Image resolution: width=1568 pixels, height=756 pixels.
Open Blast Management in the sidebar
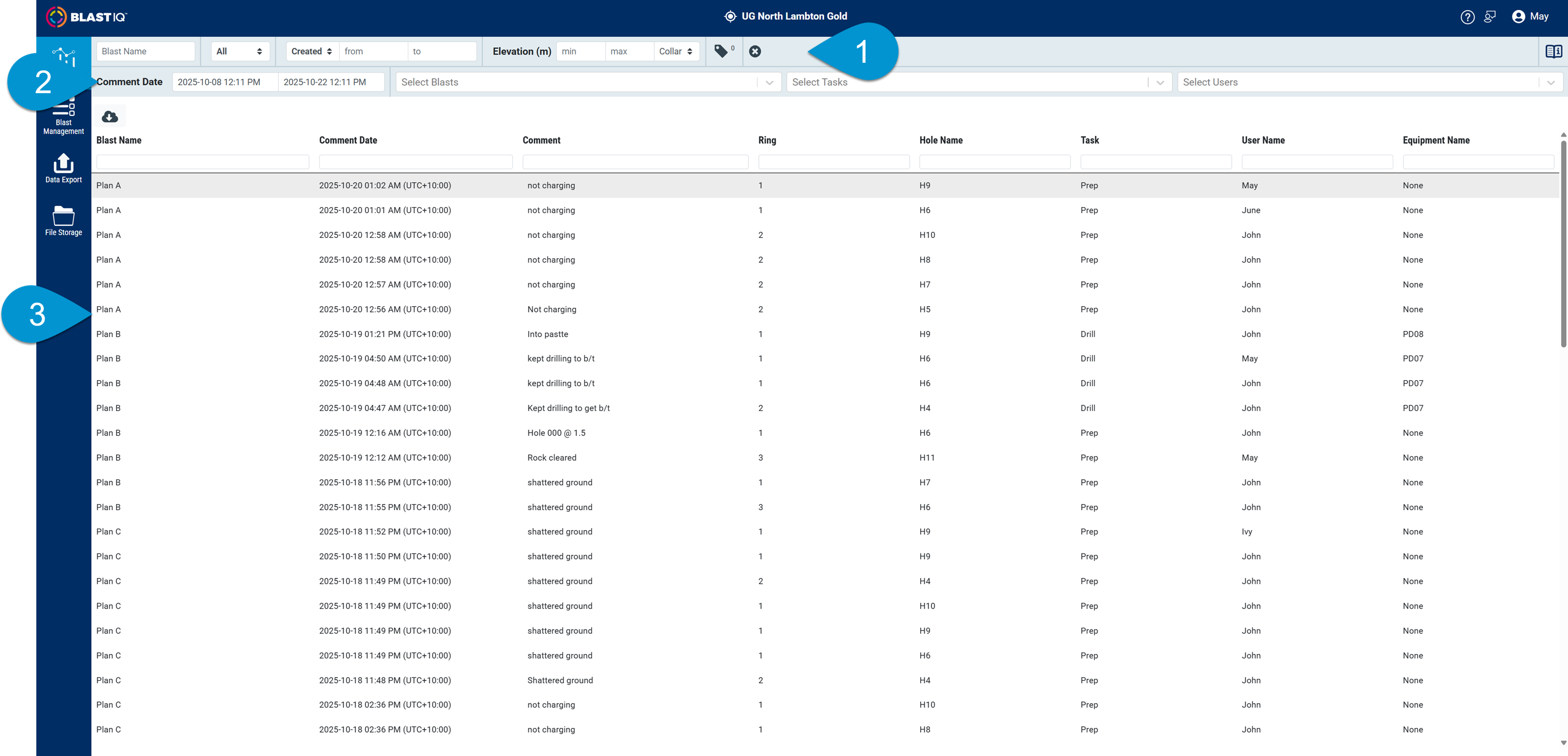63,118
